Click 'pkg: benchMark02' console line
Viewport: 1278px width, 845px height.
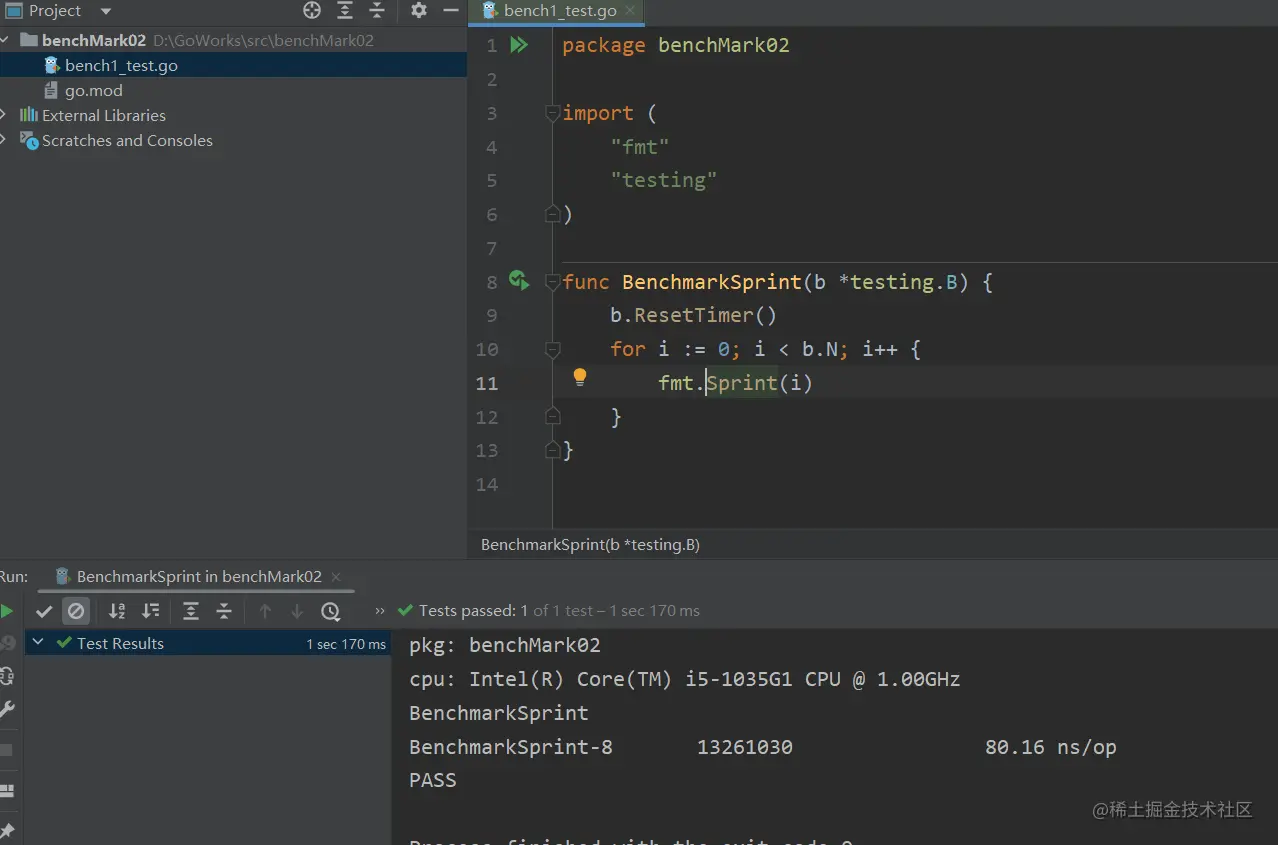coord(505,646)
